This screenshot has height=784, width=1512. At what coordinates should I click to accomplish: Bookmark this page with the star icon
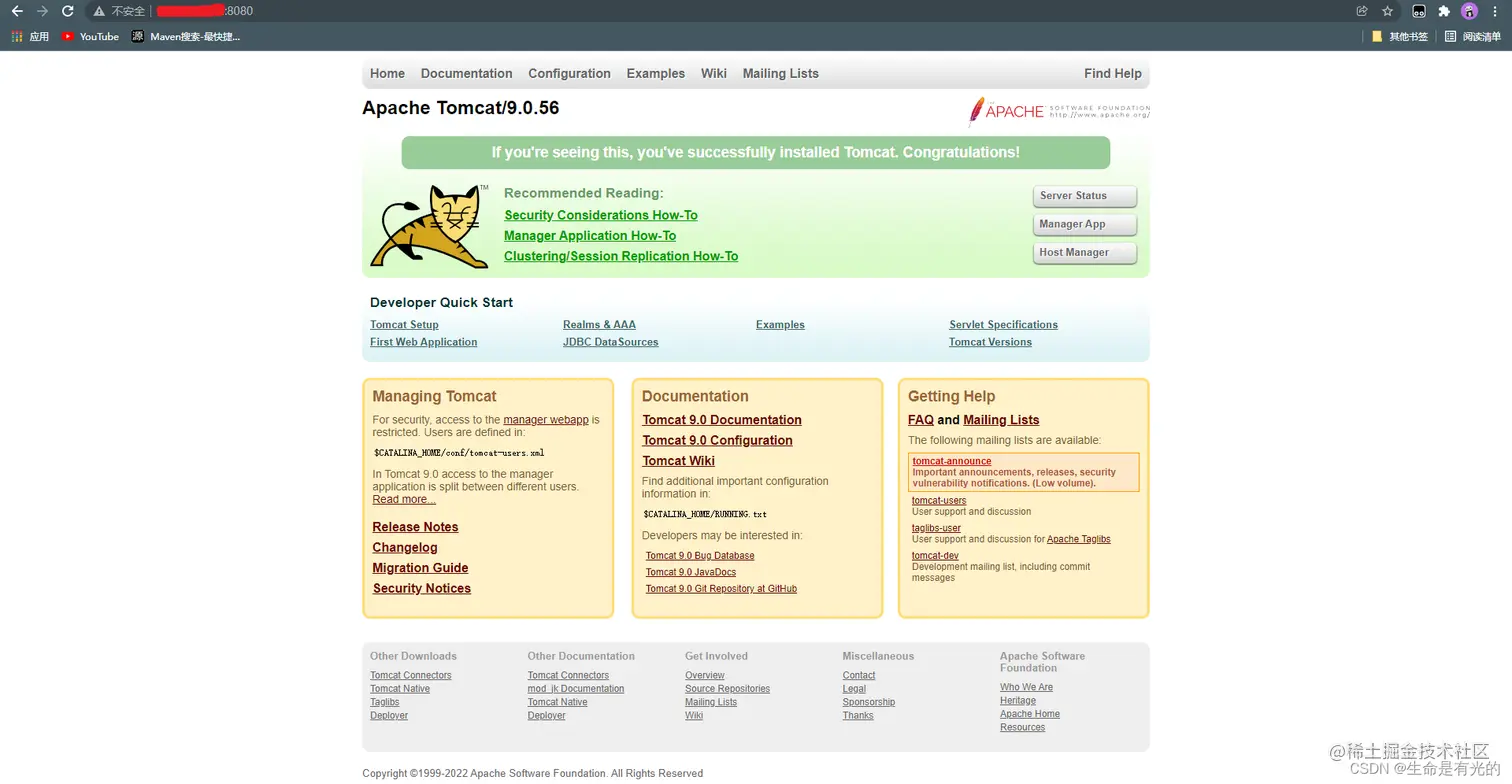[x=1388, y=11]
